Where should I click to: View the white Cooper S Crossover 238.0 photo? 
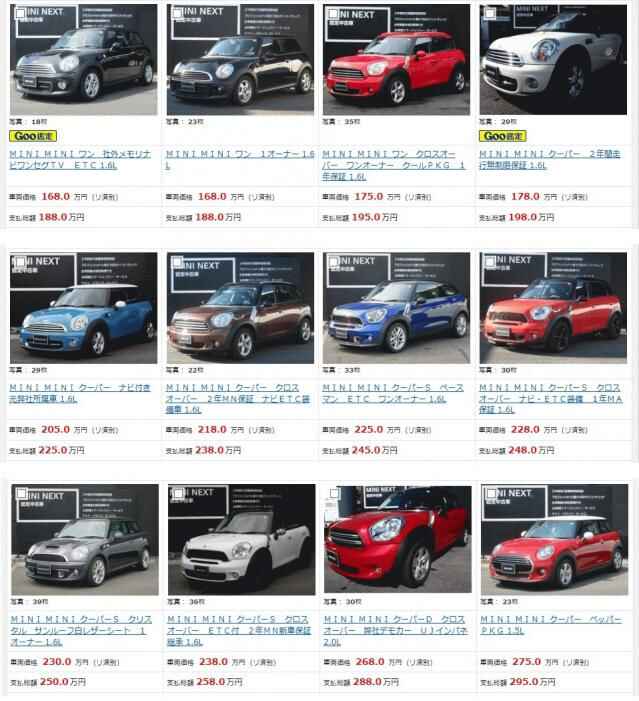click(241, 540)
